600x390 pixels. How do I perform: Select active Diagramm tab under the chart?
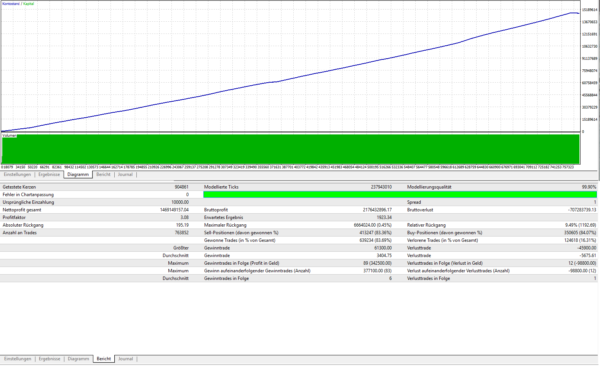tap(78, 175)
